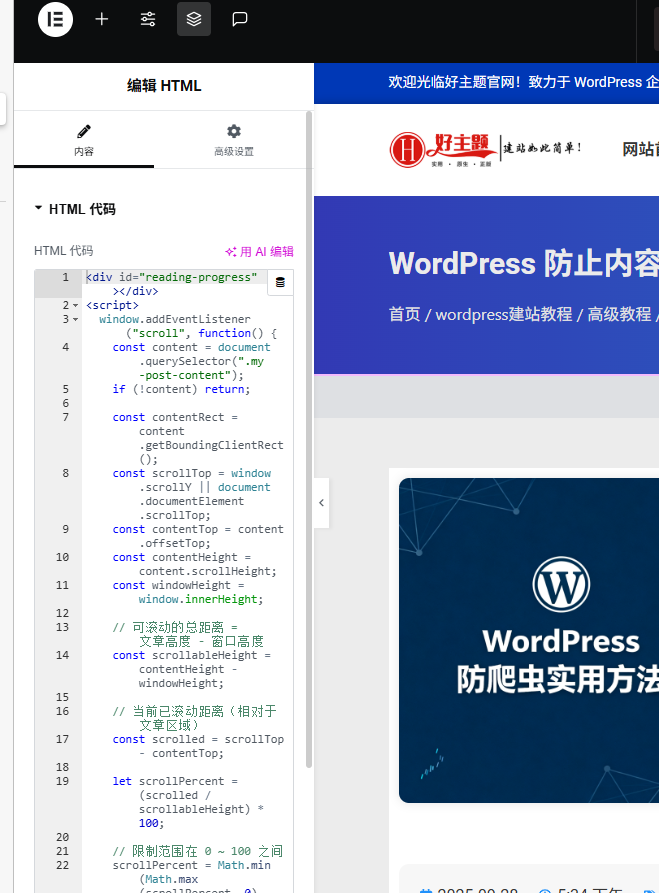659x893 pixels.
Task: Collapse the editor panel with arrow handle
Action: click(x=321, y=503)
